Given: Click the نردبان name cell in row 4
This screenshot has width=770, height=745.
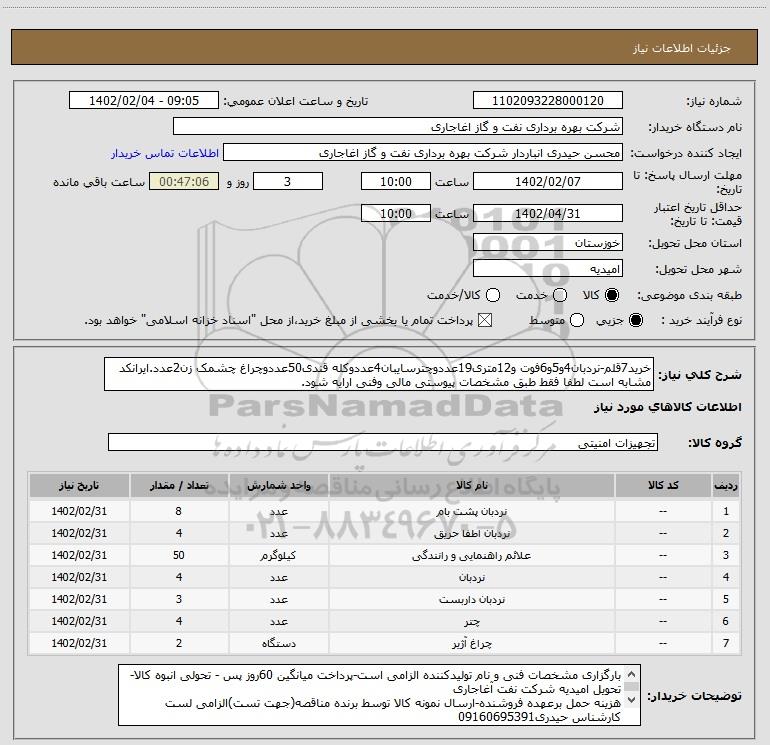Looking at the screenshot, I should click(471, 578).
